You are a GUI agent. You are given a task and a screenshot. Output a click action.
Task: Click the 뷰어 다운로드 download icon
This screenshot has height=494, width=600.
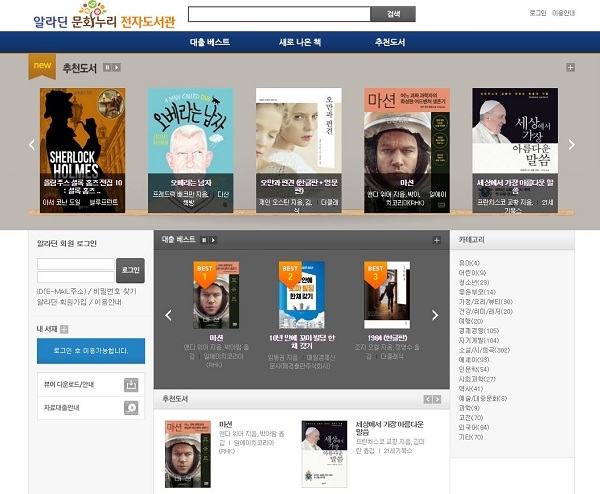click(x=131, y=385)
